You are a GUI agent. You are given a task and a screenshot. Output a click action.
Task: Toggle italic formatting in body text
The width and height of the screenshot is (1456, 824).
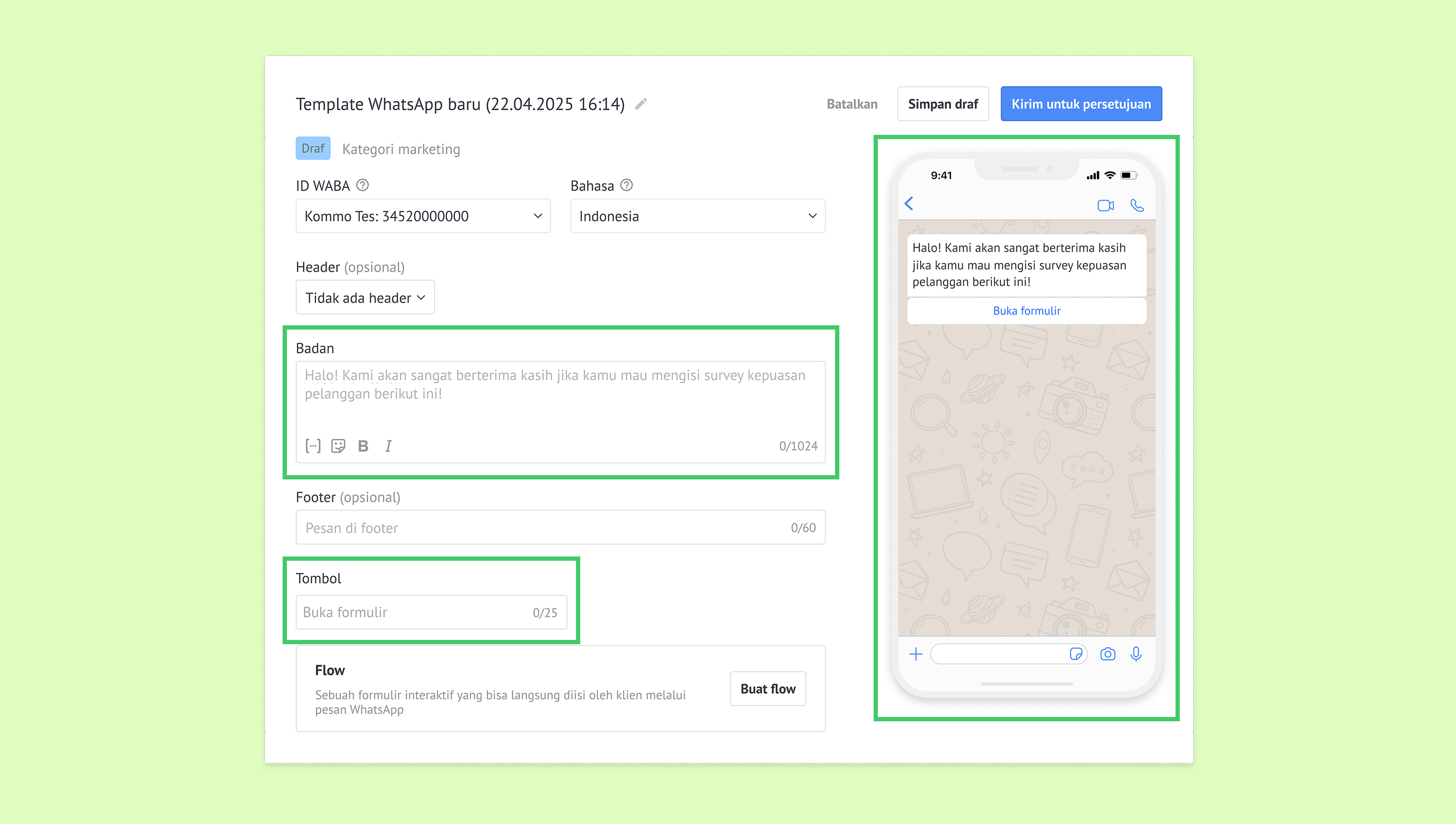(x=388, y=446)
